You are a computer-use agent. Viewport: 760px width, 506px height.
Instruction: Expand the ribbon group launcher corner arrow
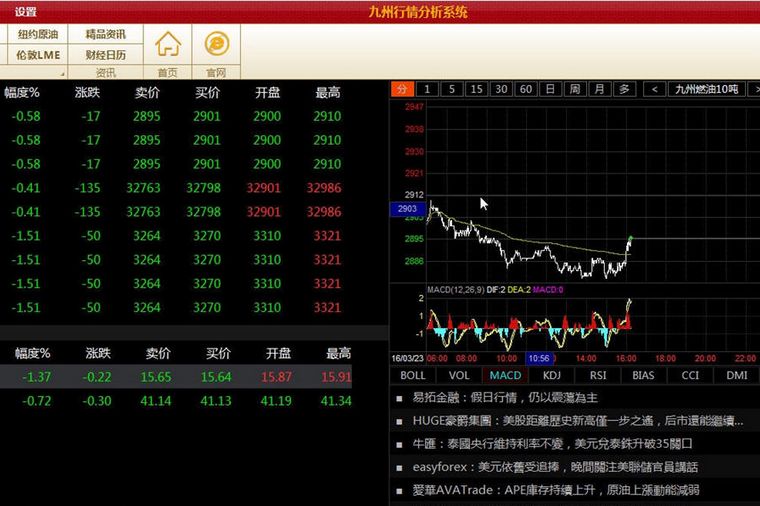point(62,74)
